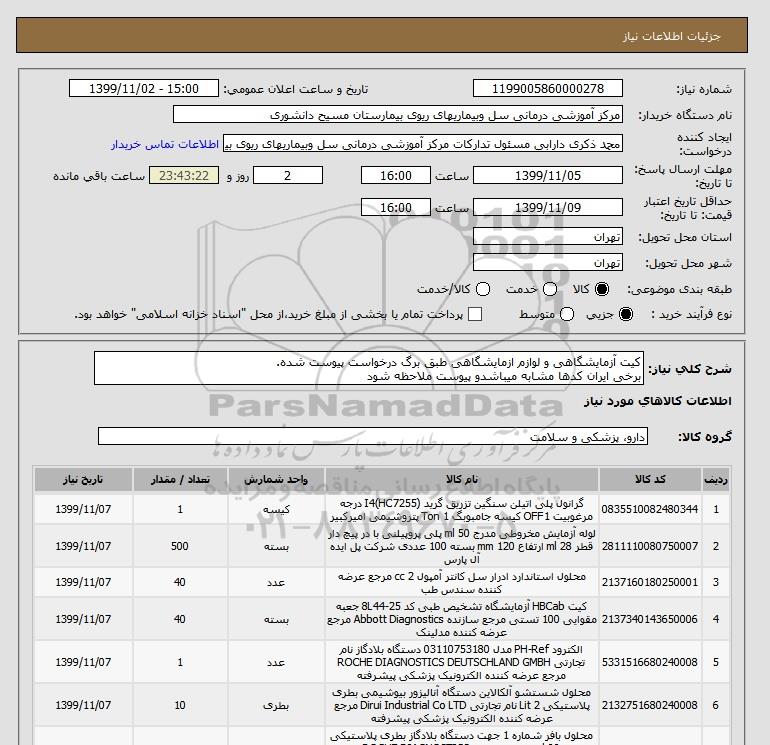Screen dimensions: 770x745
Task: Click the جزئیات اطلاعات نیاز header title
Action: (x=672, y=36)
